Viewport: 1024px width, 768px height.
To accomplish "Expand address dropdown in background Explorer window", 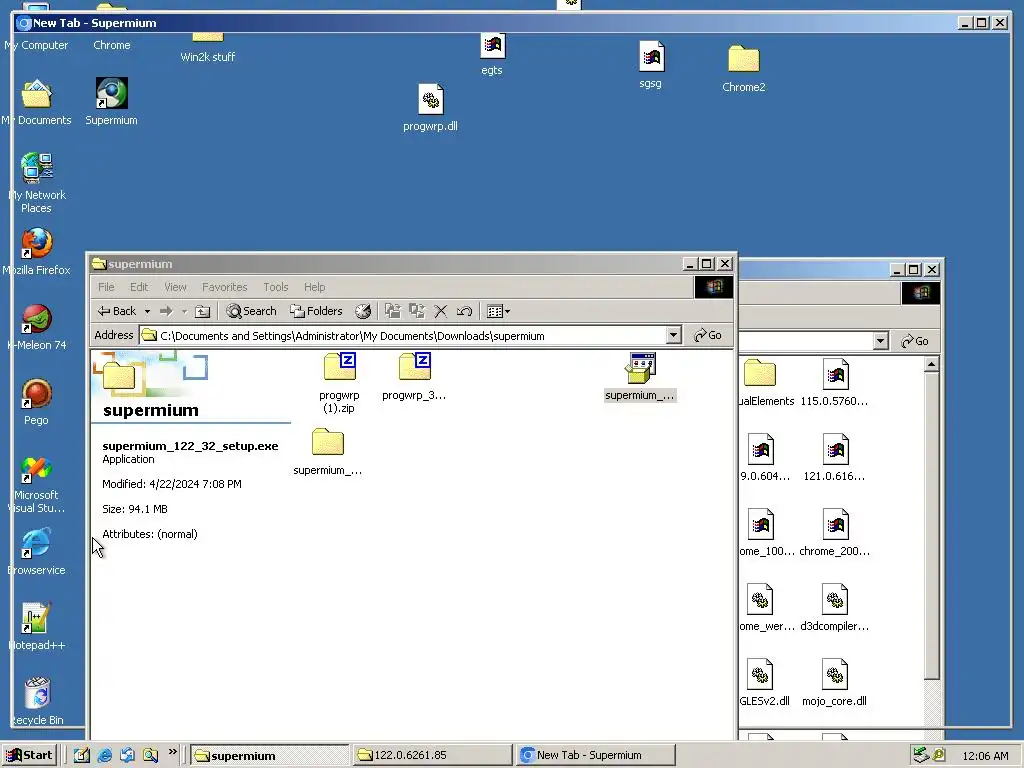I will [880, 341].
